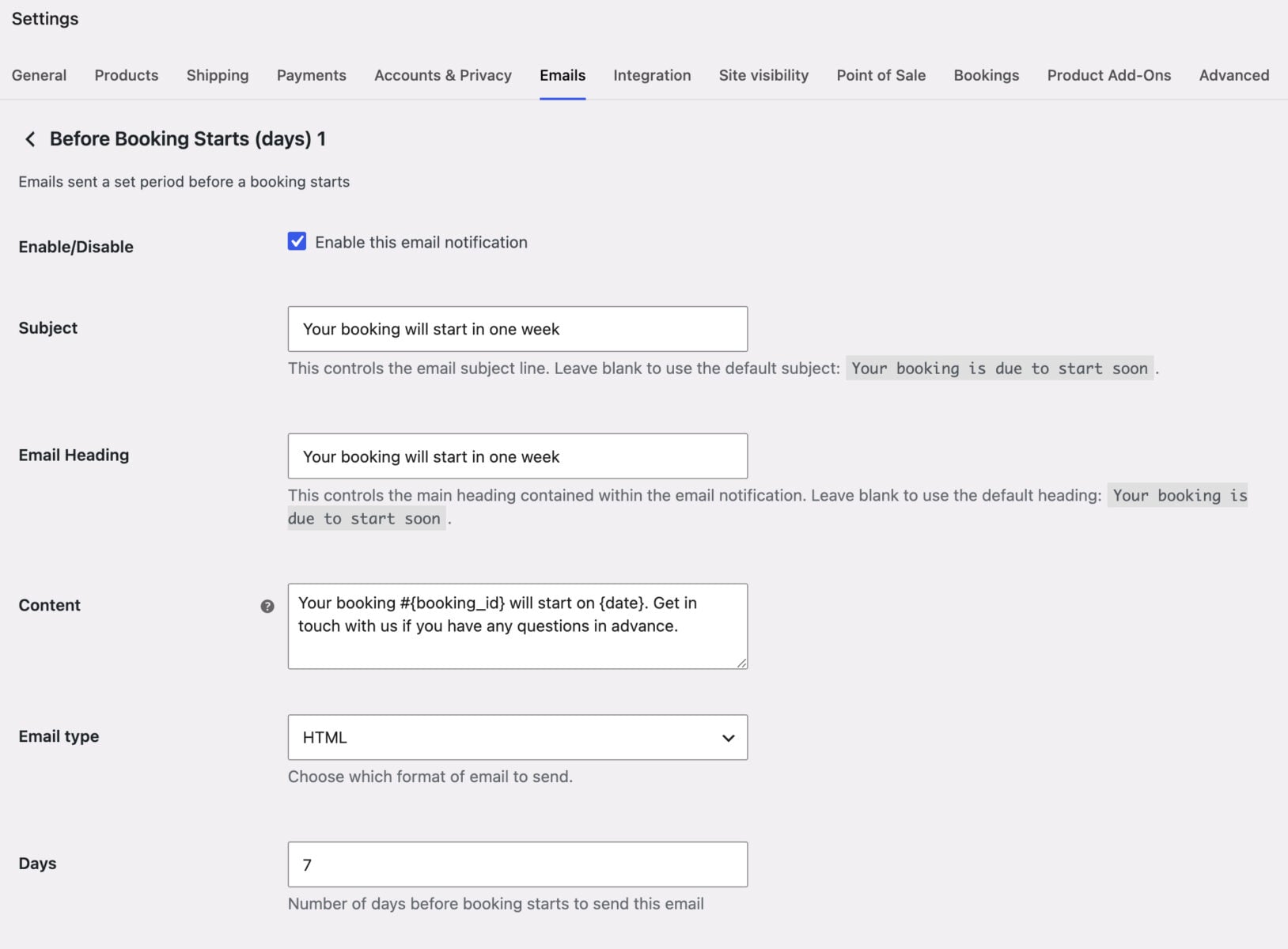The height and width of the screenshot is (949, 1288).
Task: Click 'Emails sent a set period before a booking starts'
Action: click(x=184, y=182)
